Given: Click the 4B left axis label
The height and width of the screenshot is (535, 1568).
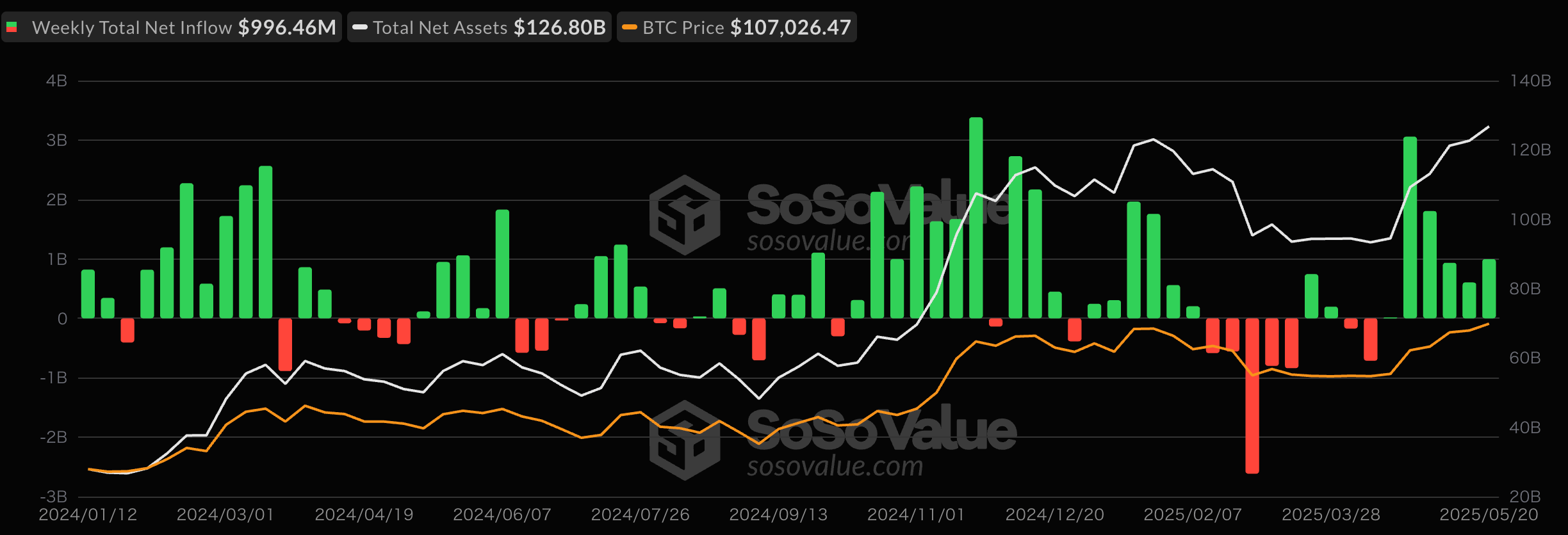Looking at the screenshot, I should (56, 81).
